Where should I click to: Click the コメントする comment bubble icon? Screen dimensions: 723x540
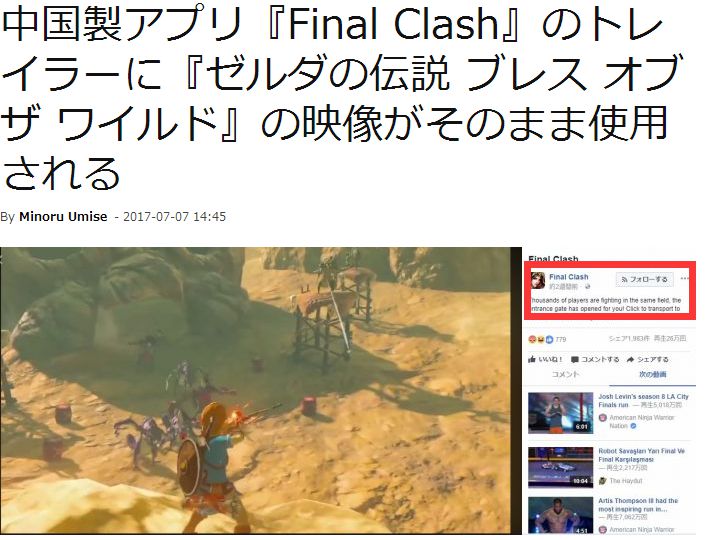tap(575, 359)
